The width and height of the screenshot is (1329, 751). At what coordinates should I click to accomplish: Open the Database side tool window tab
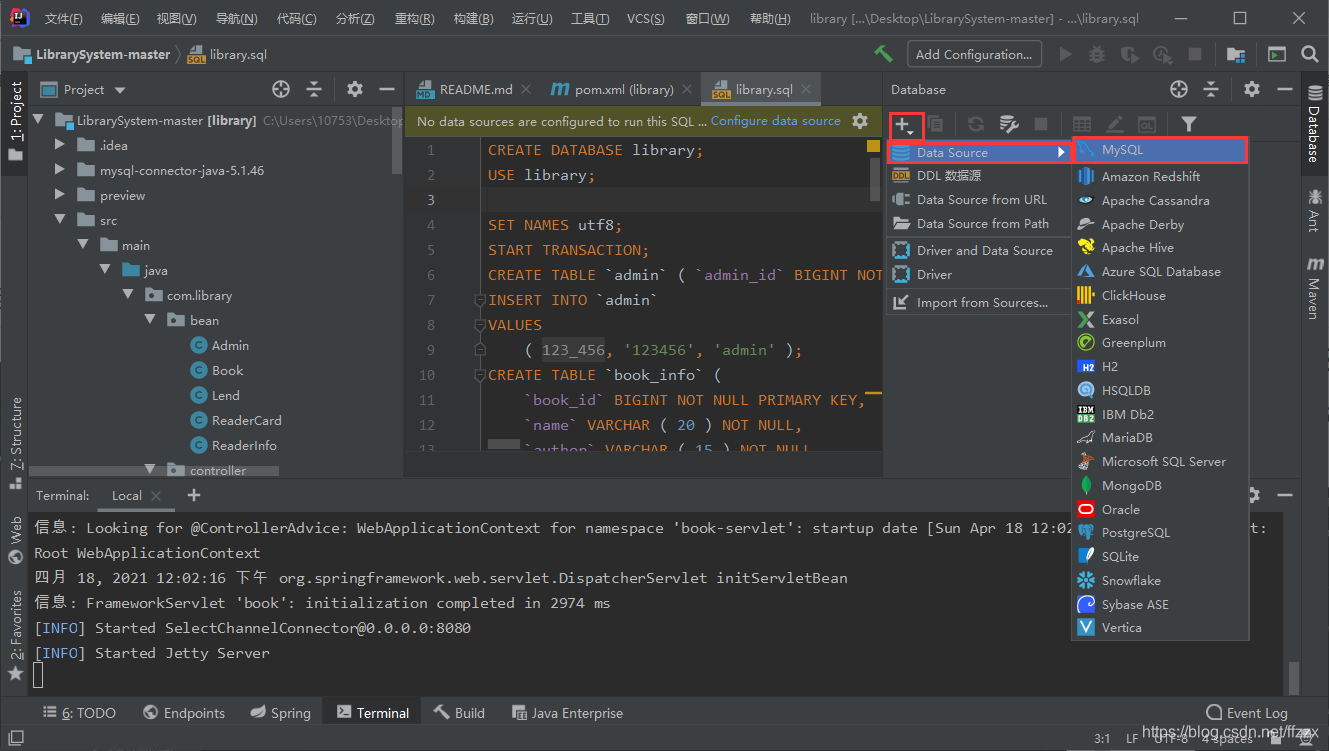tap(1314, 124)
